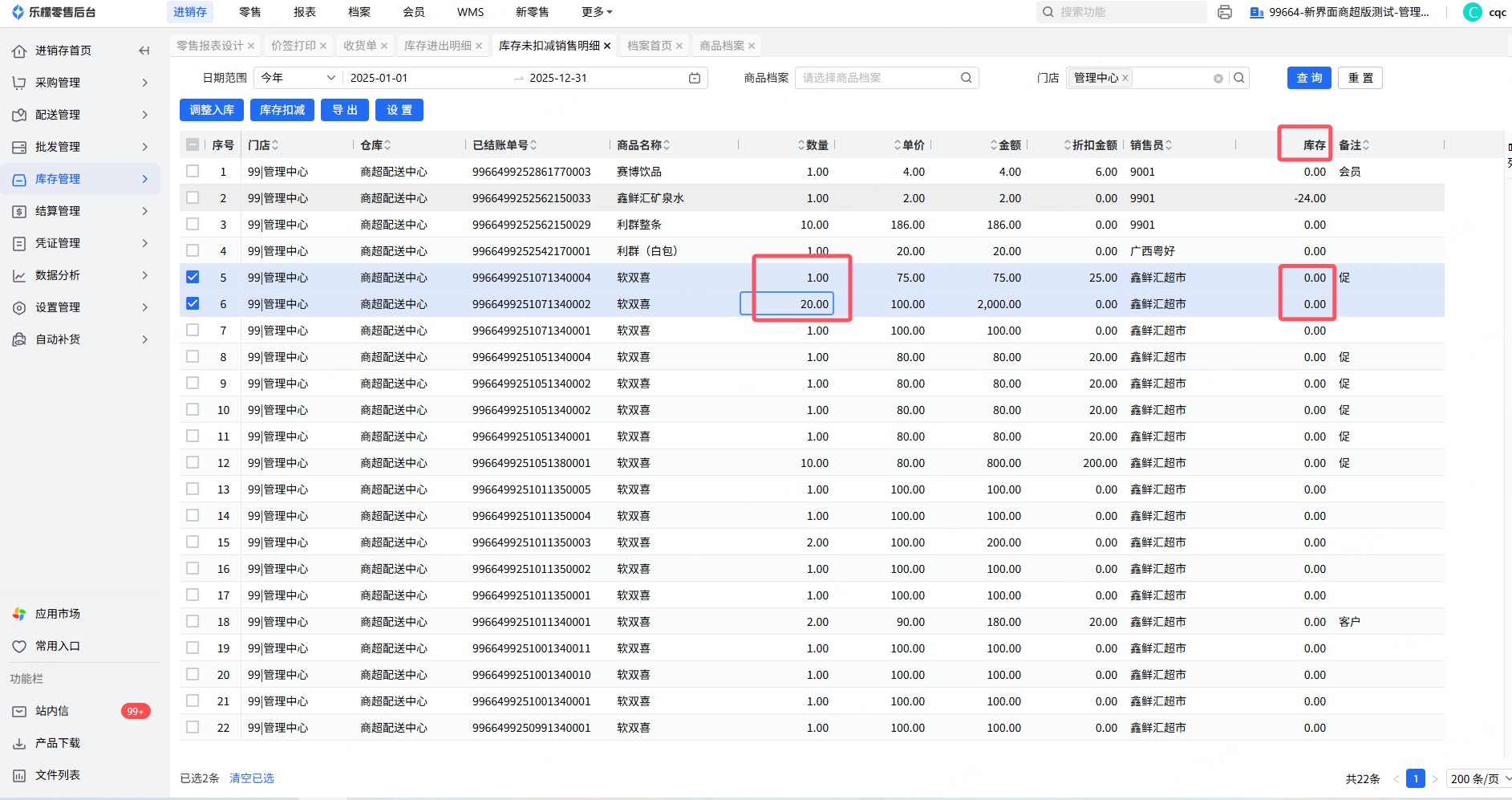Toggle the select-all header checkbox

[x=193, y=145]
